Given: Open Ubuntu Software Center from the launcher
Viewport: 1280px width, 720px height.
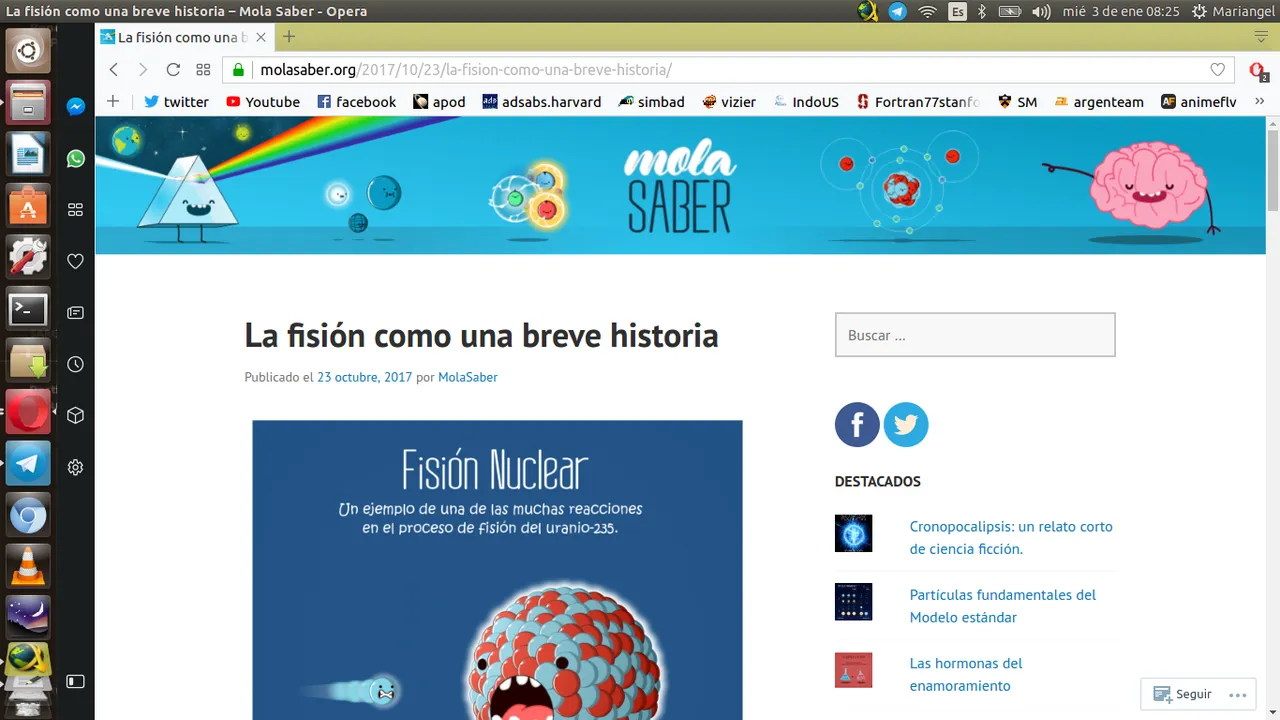Looking at the screenshot, I should pos(28,205).
